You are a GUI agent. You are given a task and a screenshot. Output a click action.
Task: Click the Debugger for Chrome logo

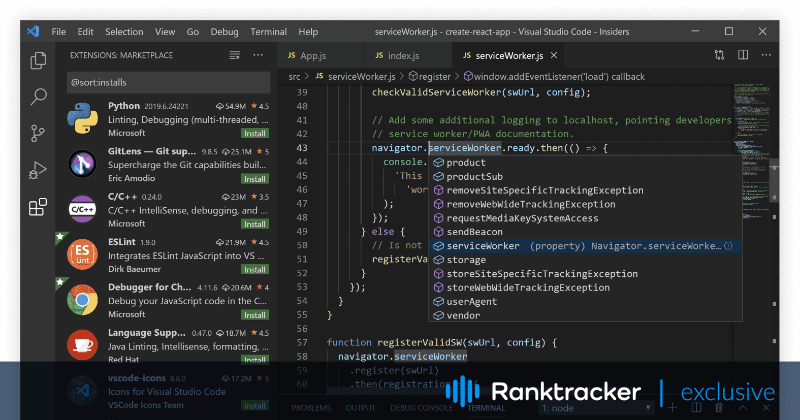pyautogui.click(x=82, y=300)
